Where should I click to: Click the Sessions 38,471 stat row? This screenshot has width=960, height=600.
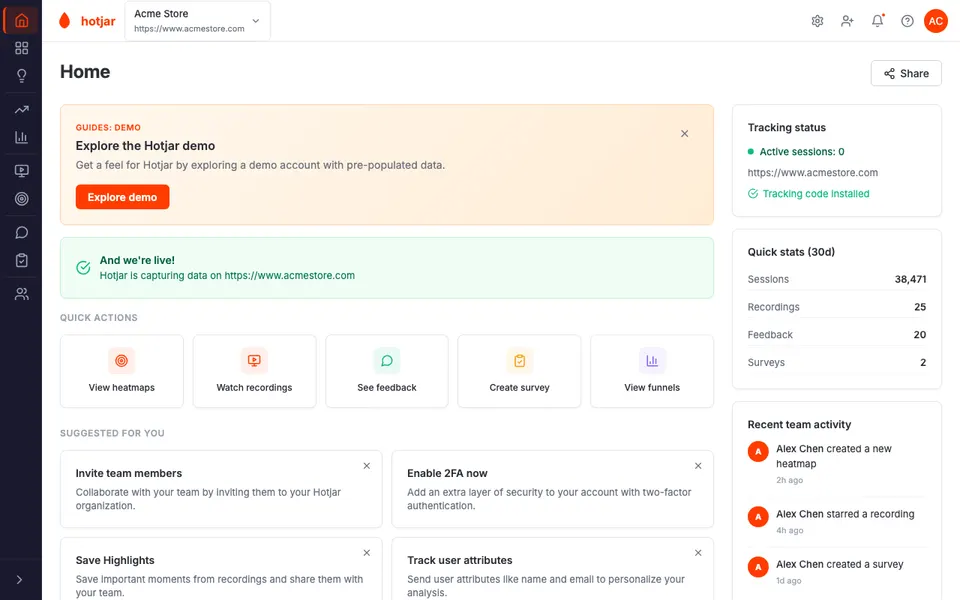pos(836,279)
